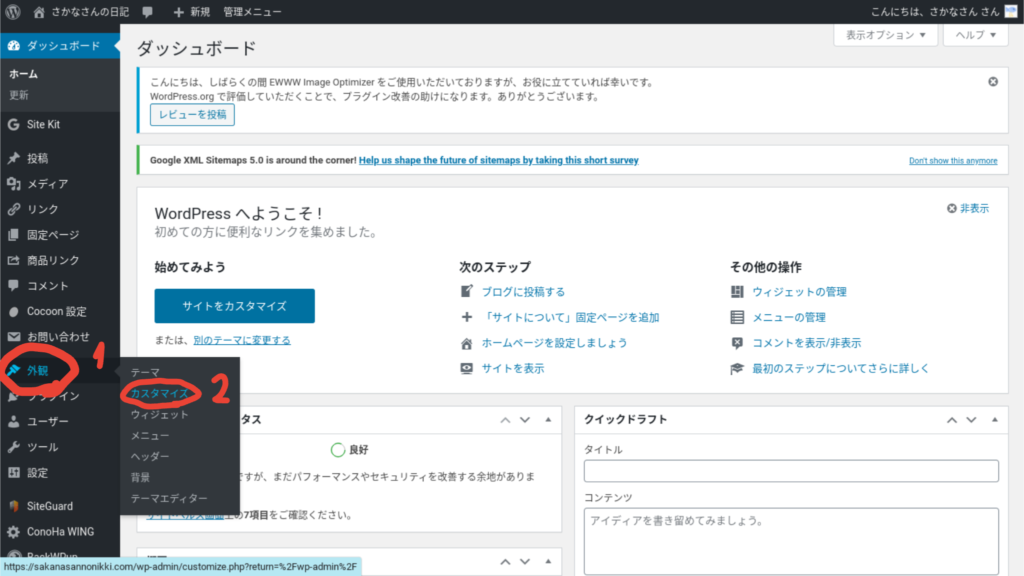Open the comments bubble in admin bar
The height and width of the screenshot is (576, 1024).
click(x=148, y=12)
